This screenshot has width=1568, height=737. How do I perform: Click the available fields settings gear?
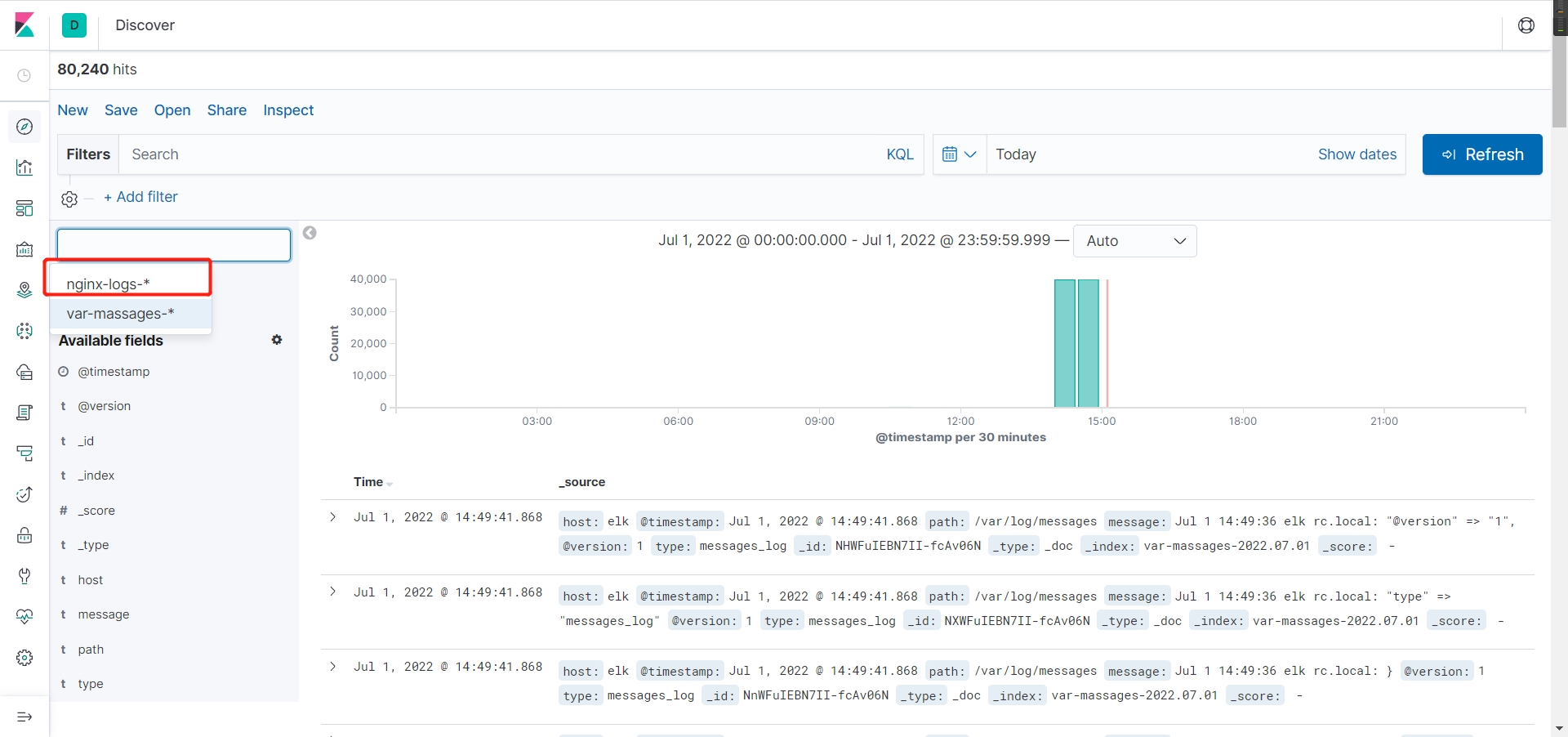pos(277,340)
